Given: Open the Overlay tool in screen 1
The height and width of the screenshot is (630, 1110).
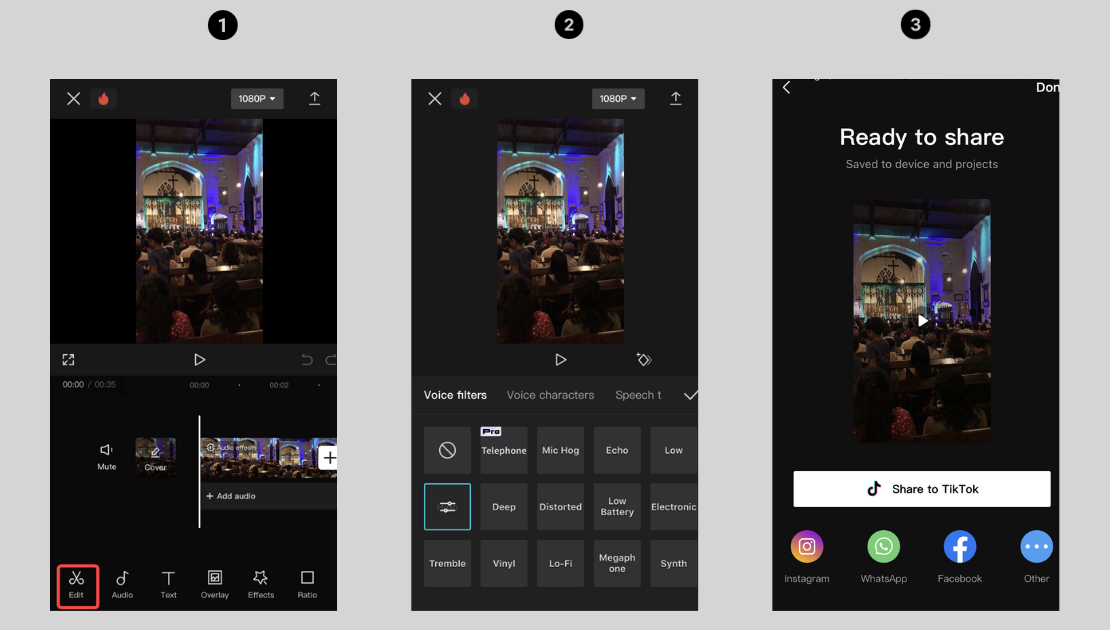Looking at the screenshot, I should 214,585.
